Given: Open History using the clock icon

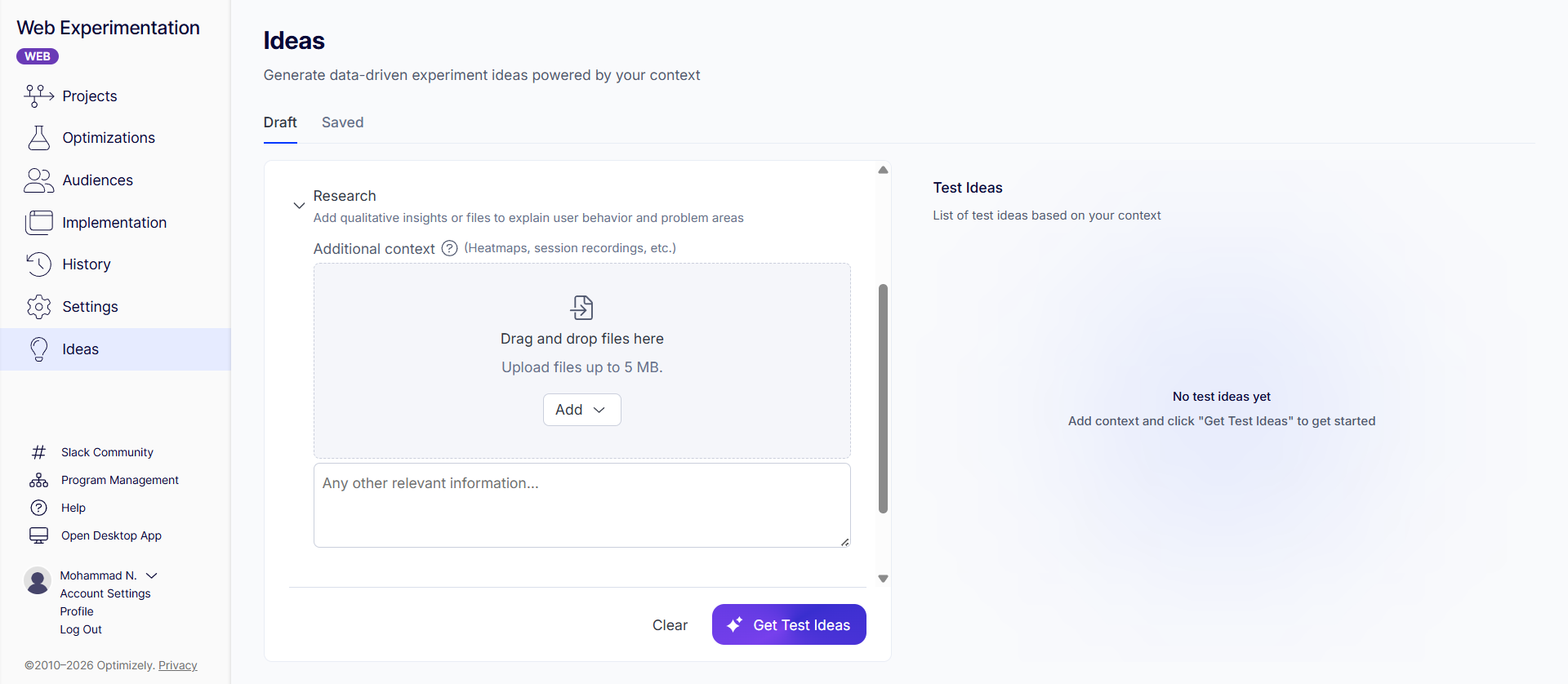Looking at the screenshot, I should pos(38,264).
